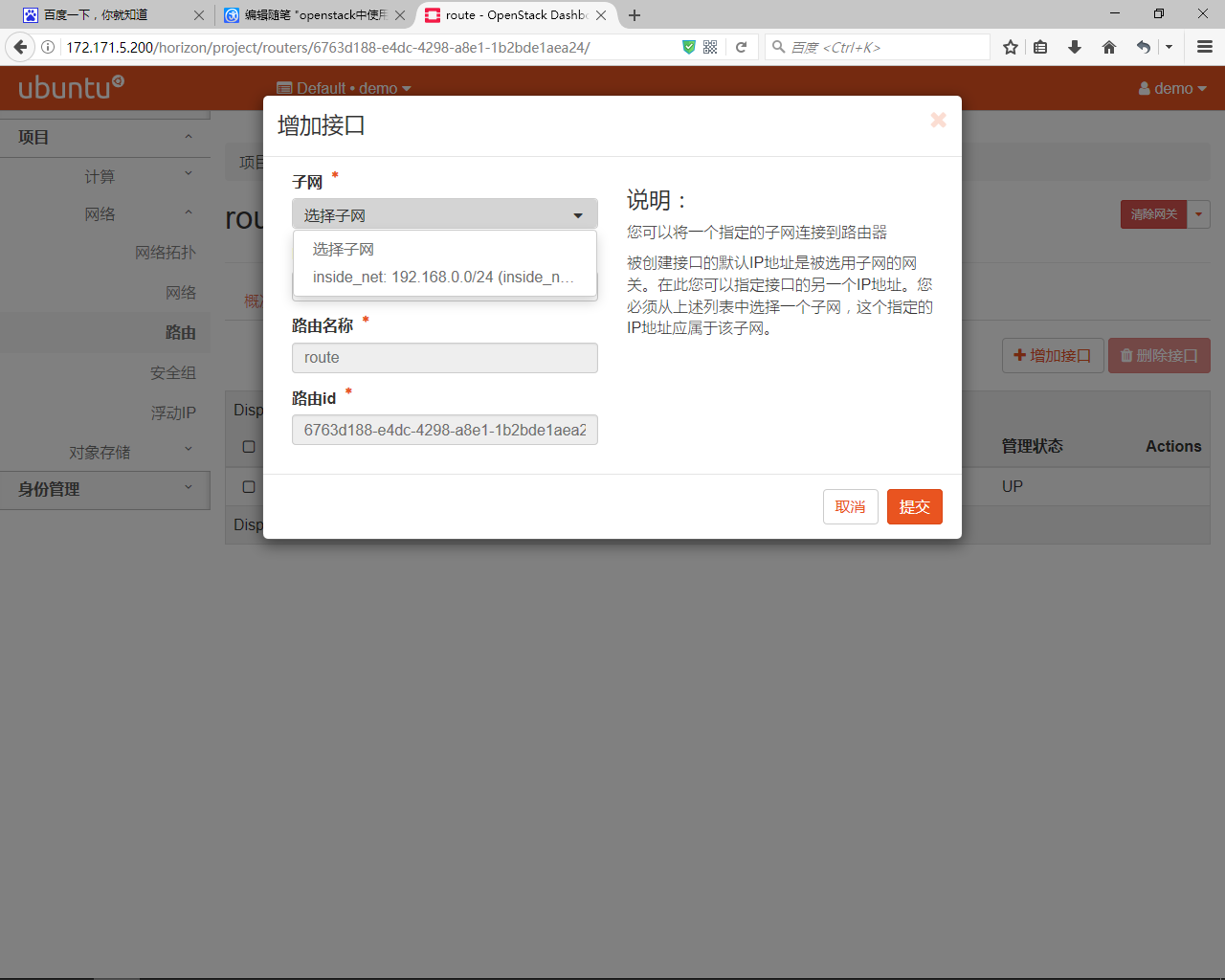The image size is (1225, 980).
Task: Expand the 计算 sidebar group
Action: pyautogui.click(x=105, y=176)
